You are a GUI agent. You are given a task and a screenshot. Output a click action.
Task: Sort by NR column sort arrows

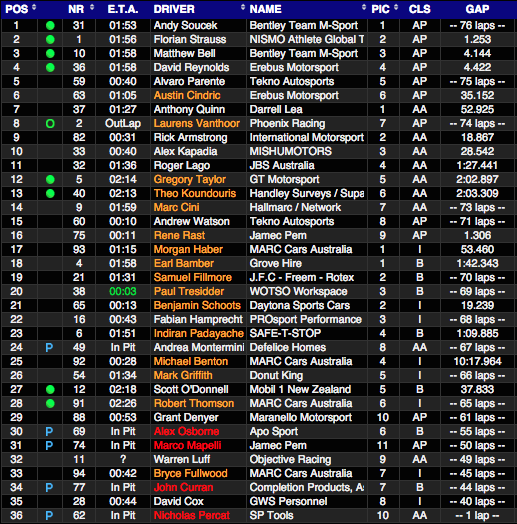tap(92, 7)
